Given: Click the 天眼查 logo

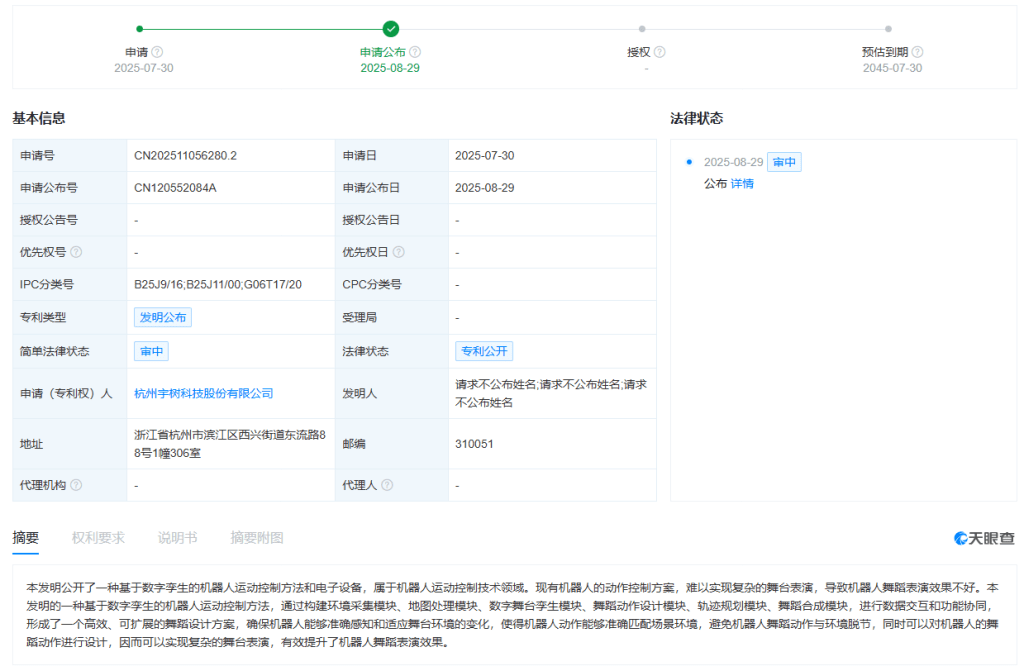Looking at the screenshot, I should tap(984, 538).
